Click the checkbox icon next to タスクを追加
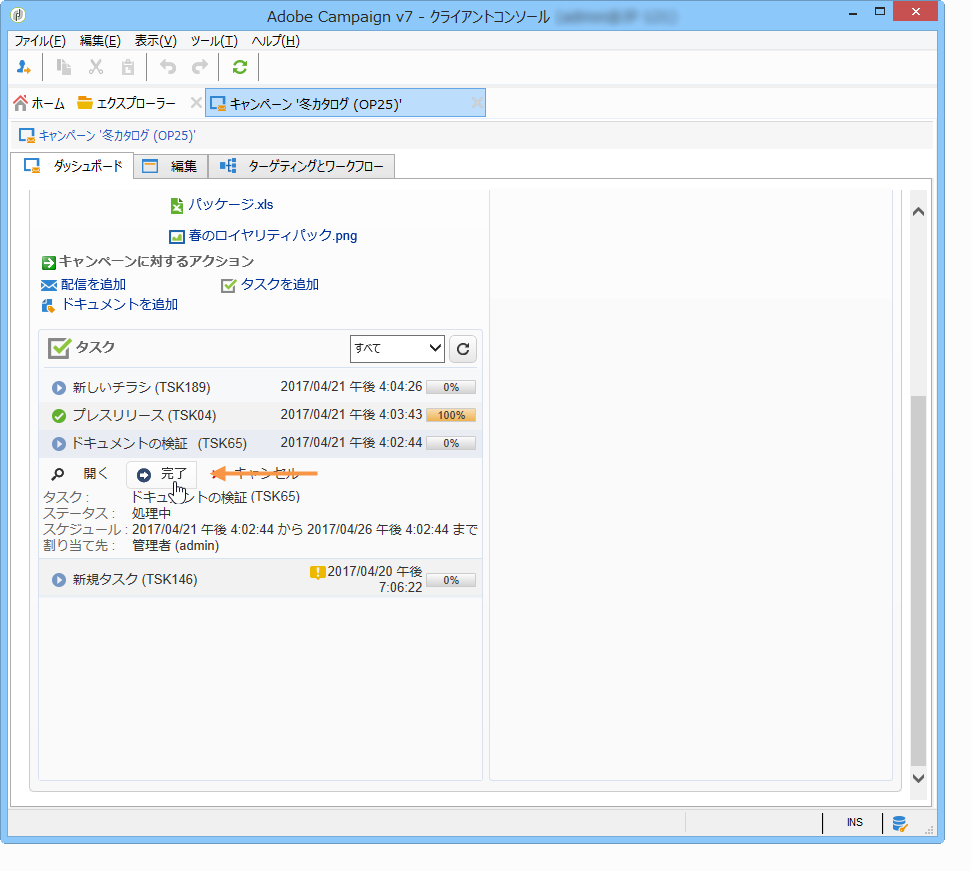Screen dimensions: 971x871 229,285
